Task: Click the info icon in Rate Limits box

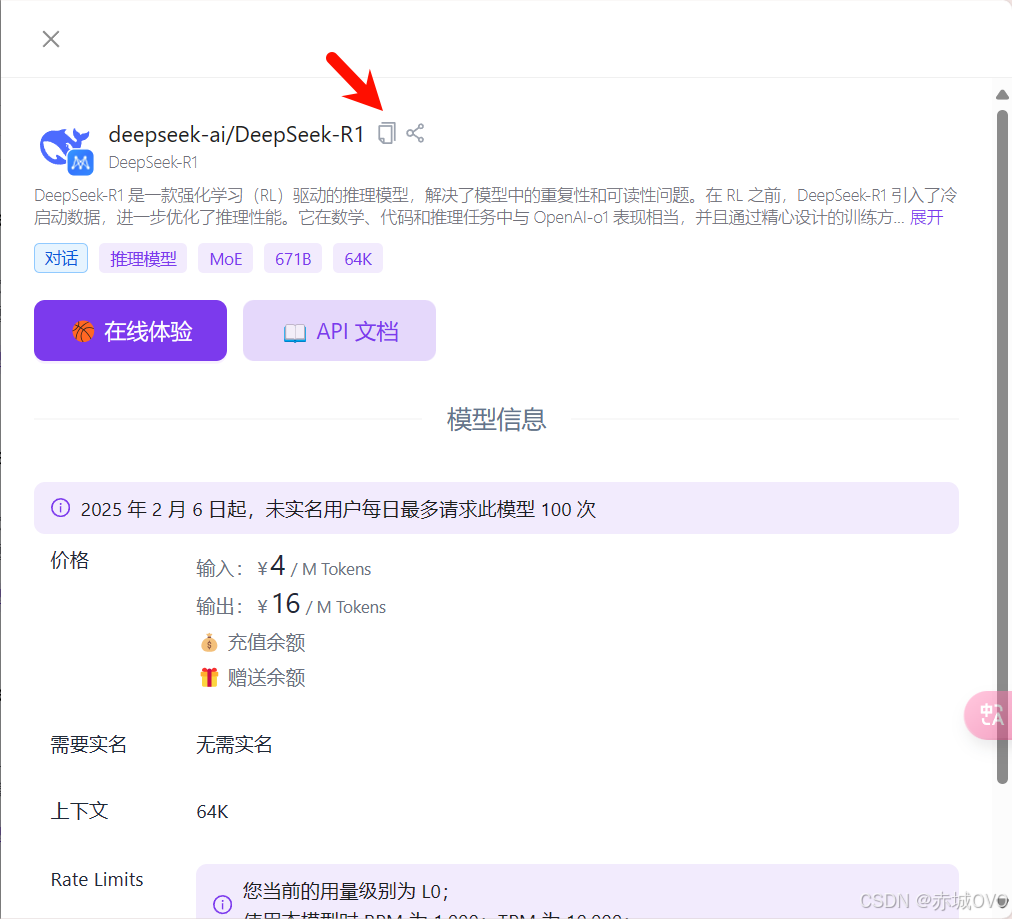Action: [223, 904]
